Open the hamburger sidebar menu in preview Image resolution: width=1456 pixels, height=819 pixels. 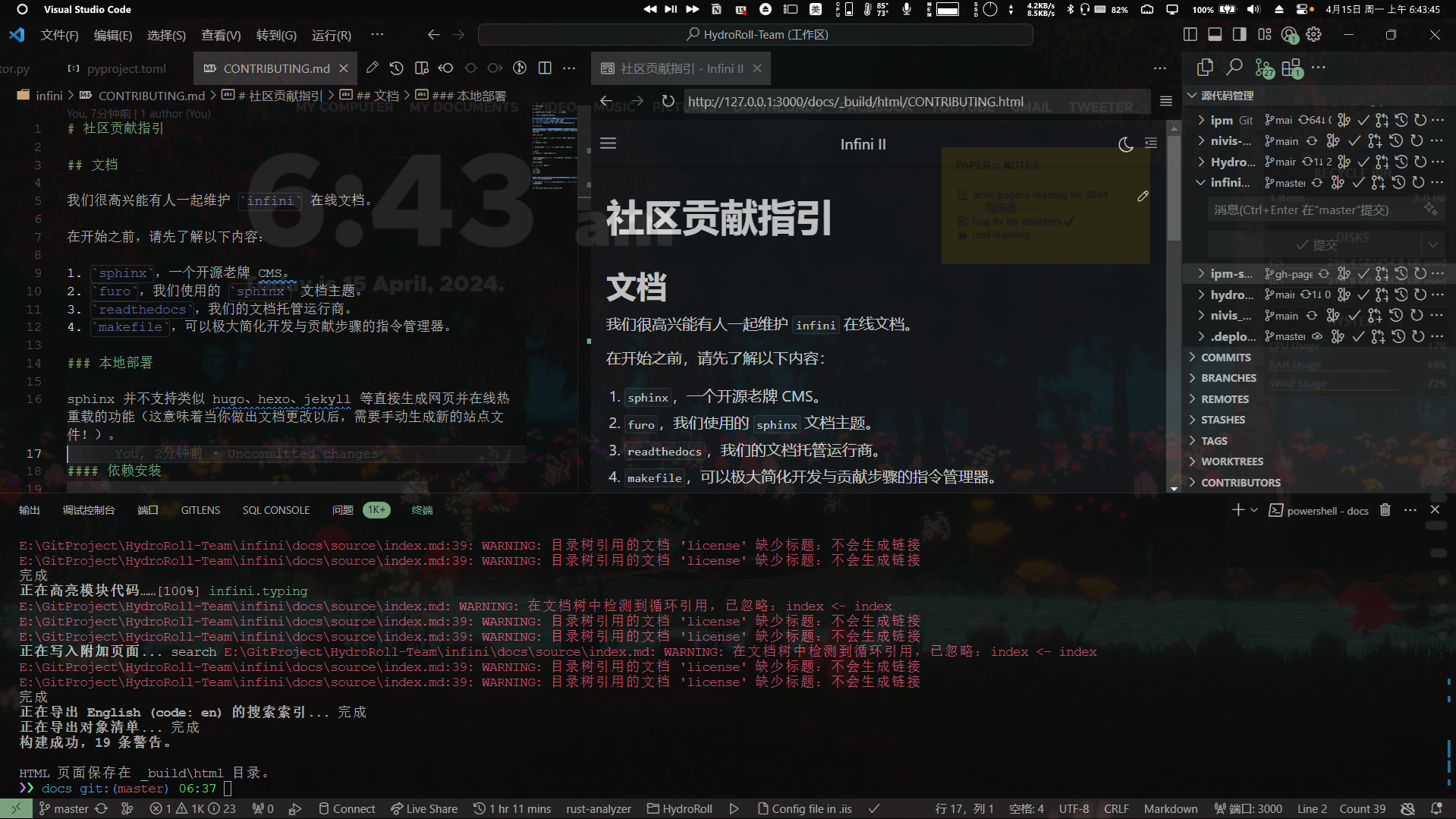point(609,143)
